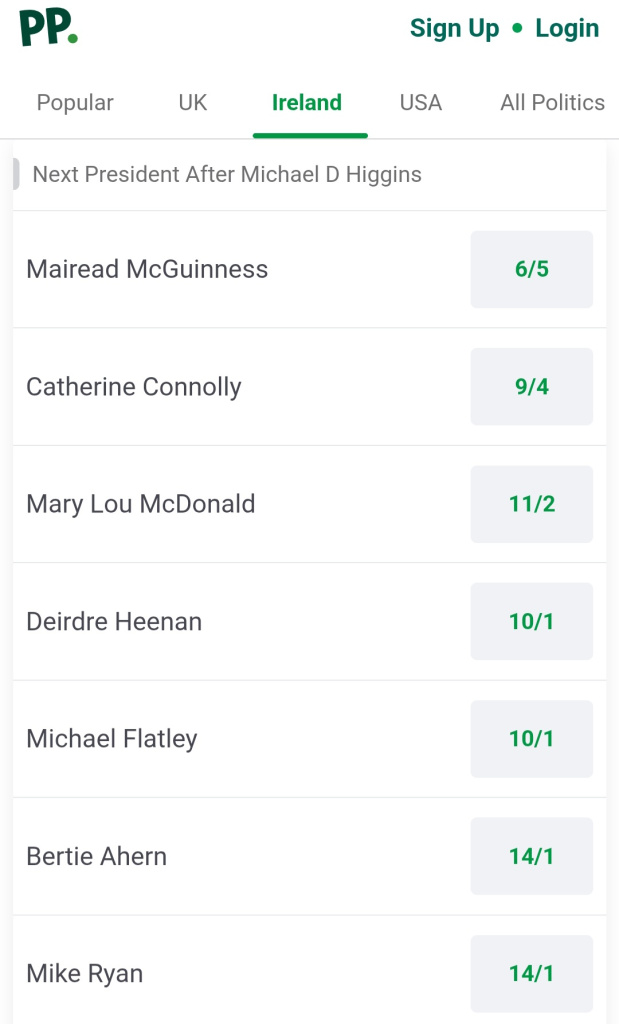Image resolution: width=619 pixels, height=1024 pixels.
Task: Select Bertie Ahern 14/1 odds button
Action: click(532, 856)
